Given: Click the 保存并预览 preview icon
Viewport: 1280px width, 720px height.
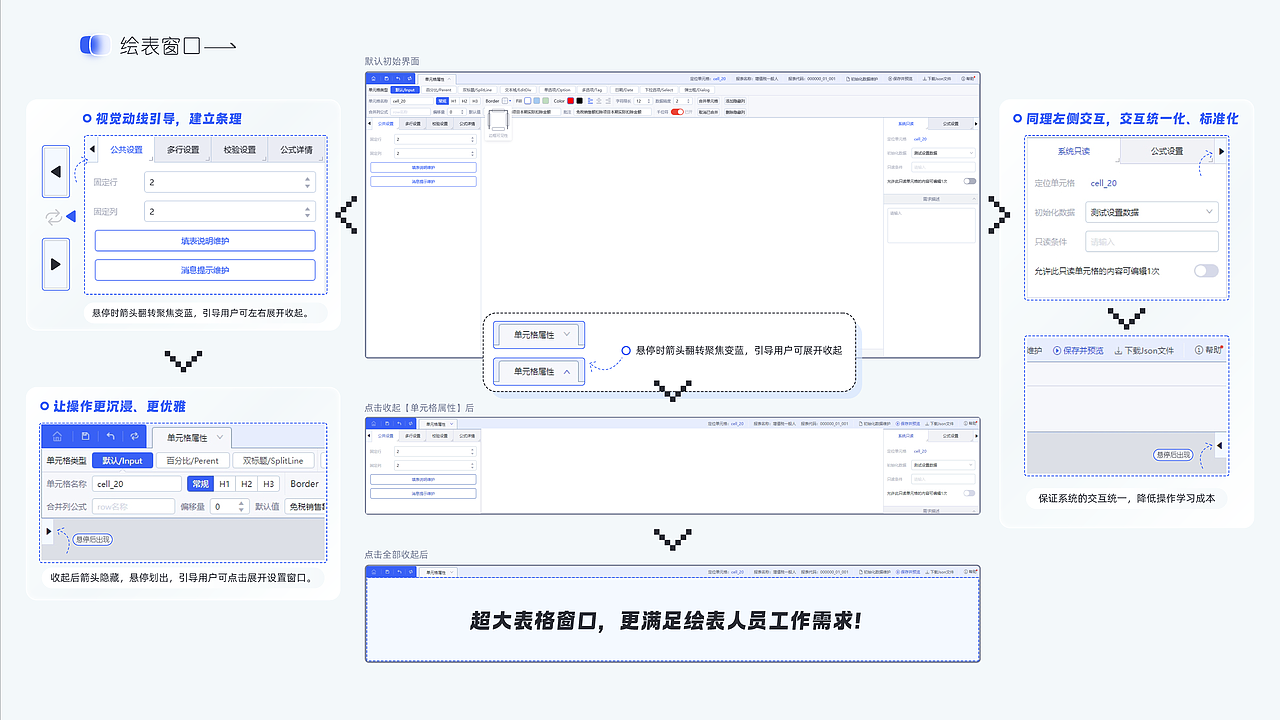Looking at the screenshot, I should click(x=1055, y=349).
